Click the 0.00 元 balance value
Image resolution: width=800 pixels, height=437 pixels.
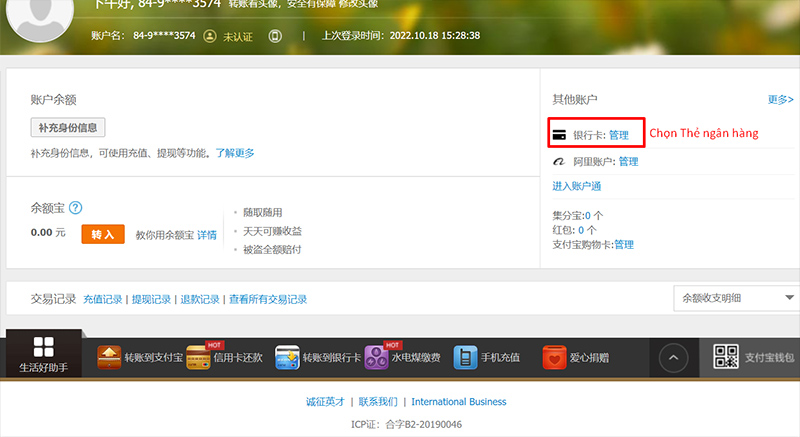[48, 233]
